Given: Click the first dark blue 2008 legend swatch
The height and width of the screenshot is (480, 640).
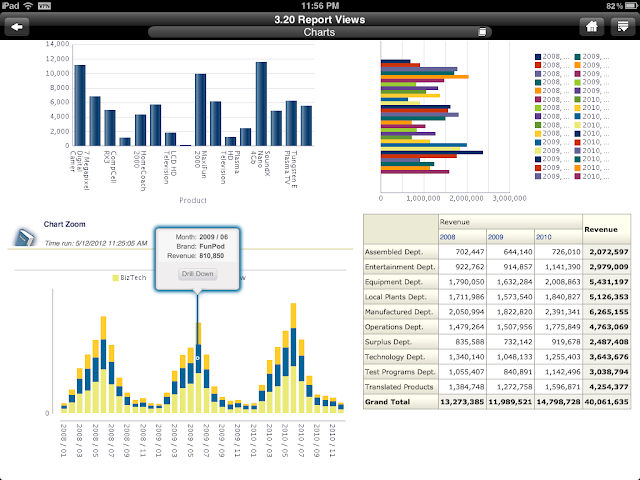Looking at the screenshot, I should [x=538, y=57].
